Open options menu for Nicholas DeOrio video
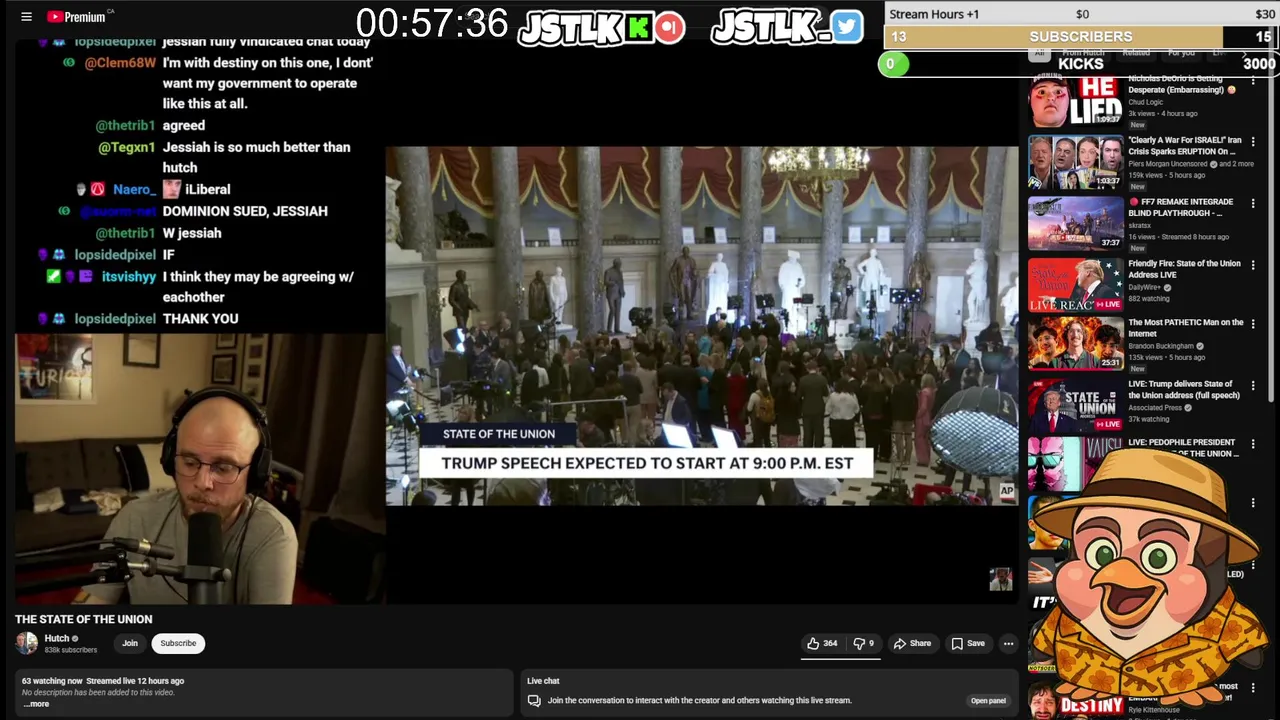Screen dimensions: 1280x720 [1253, 81]
